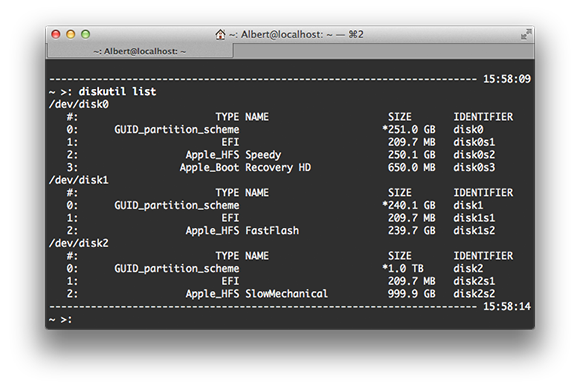Click the Apple_Boot type entry
The image size is (580, 388).
coord(209,168)
